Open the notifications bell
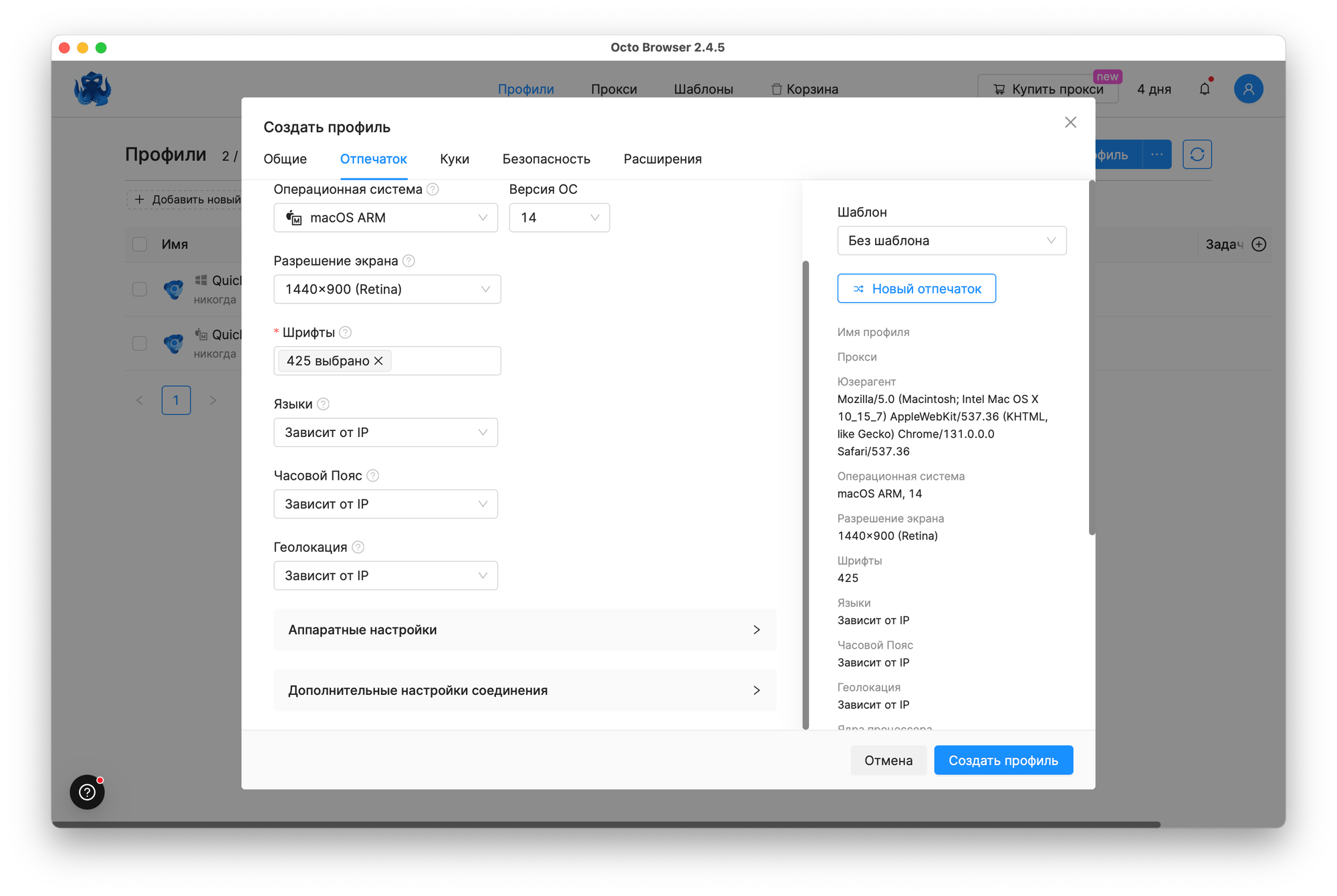 [1205, 89]
